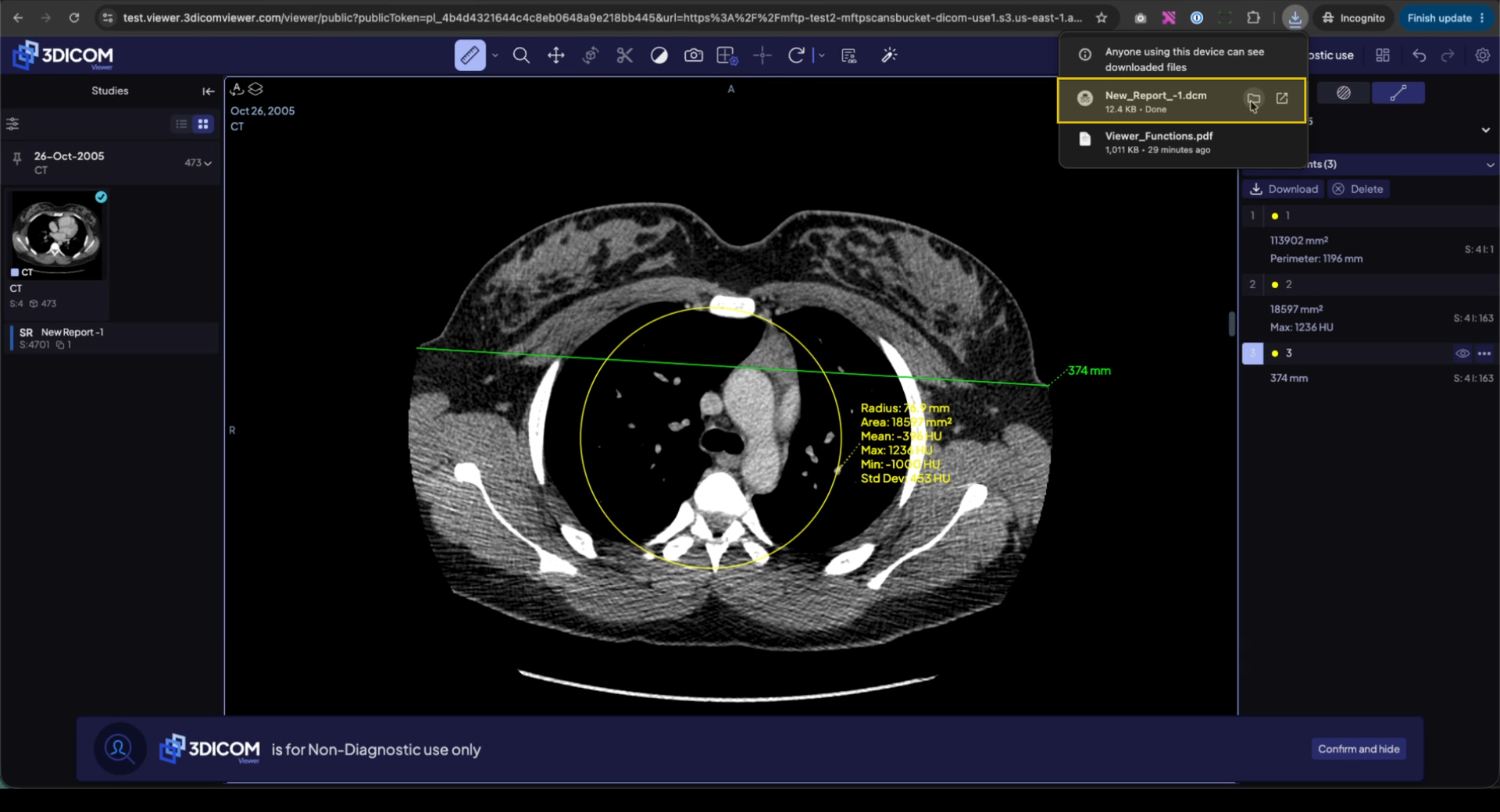
Task: Bookmark this page with star
Action: (x=1102, y=18)
